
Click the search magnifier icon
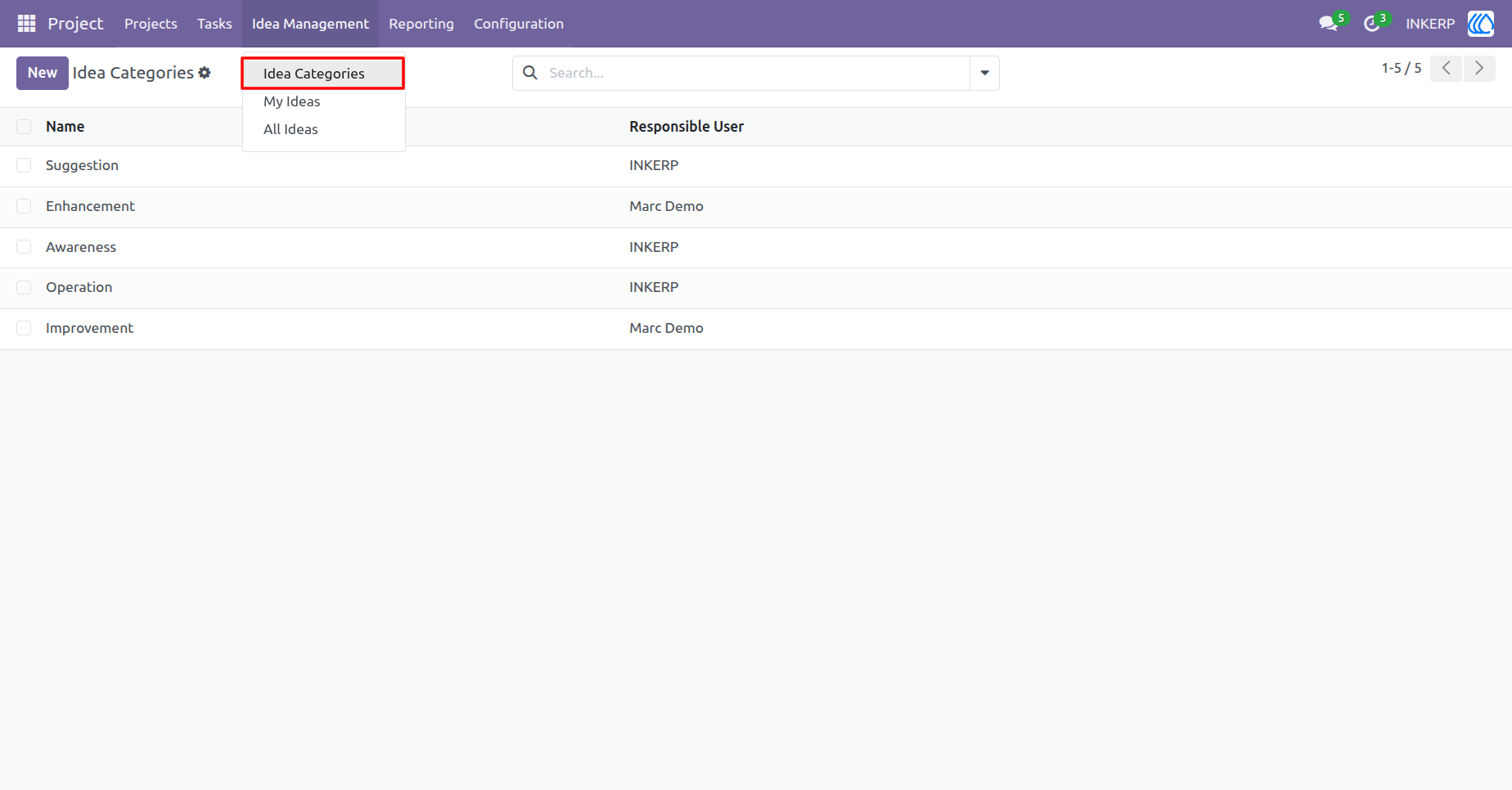[x=530, y=73]
